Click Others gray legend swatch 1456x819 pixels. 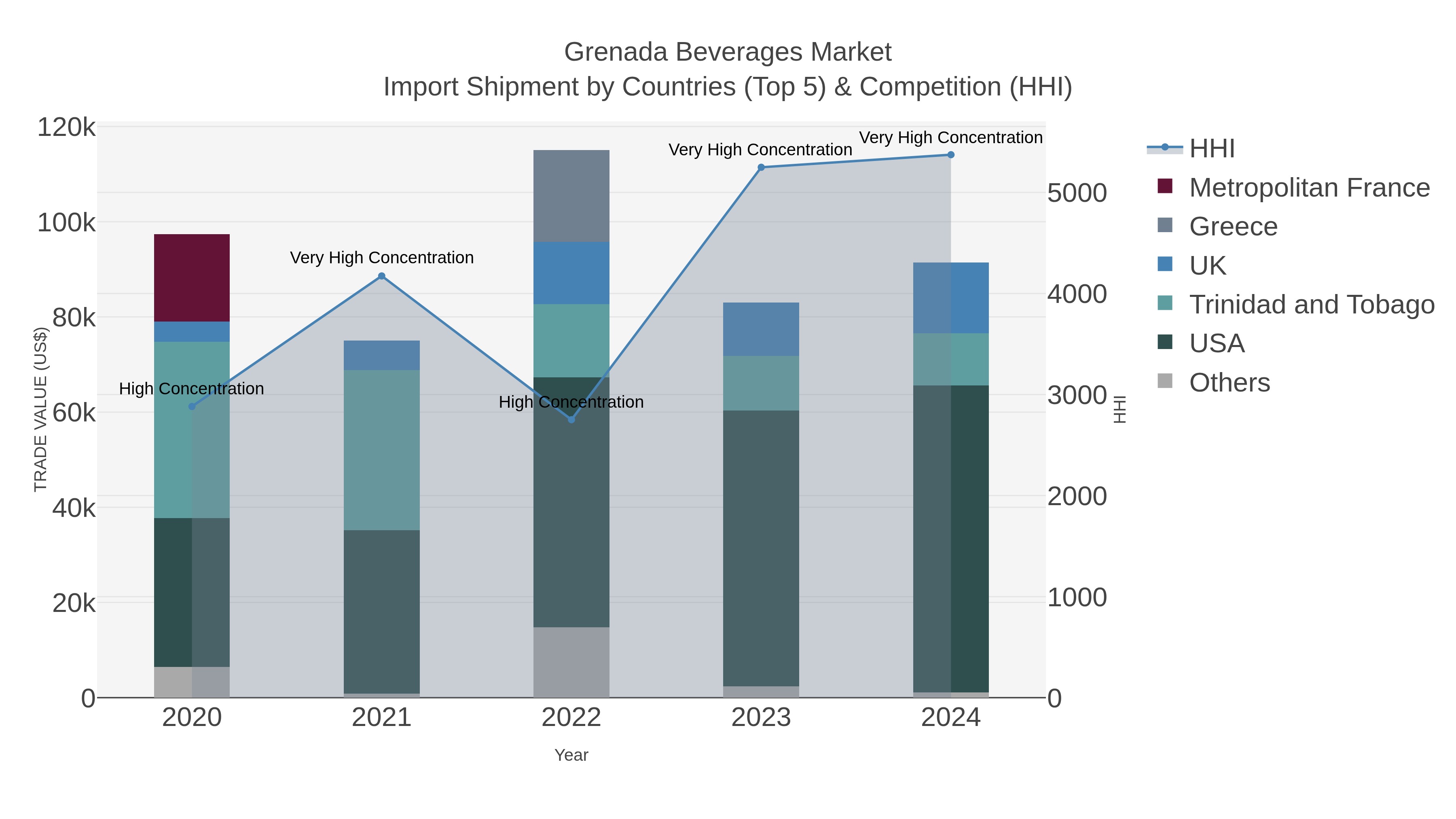point(1165,381)
